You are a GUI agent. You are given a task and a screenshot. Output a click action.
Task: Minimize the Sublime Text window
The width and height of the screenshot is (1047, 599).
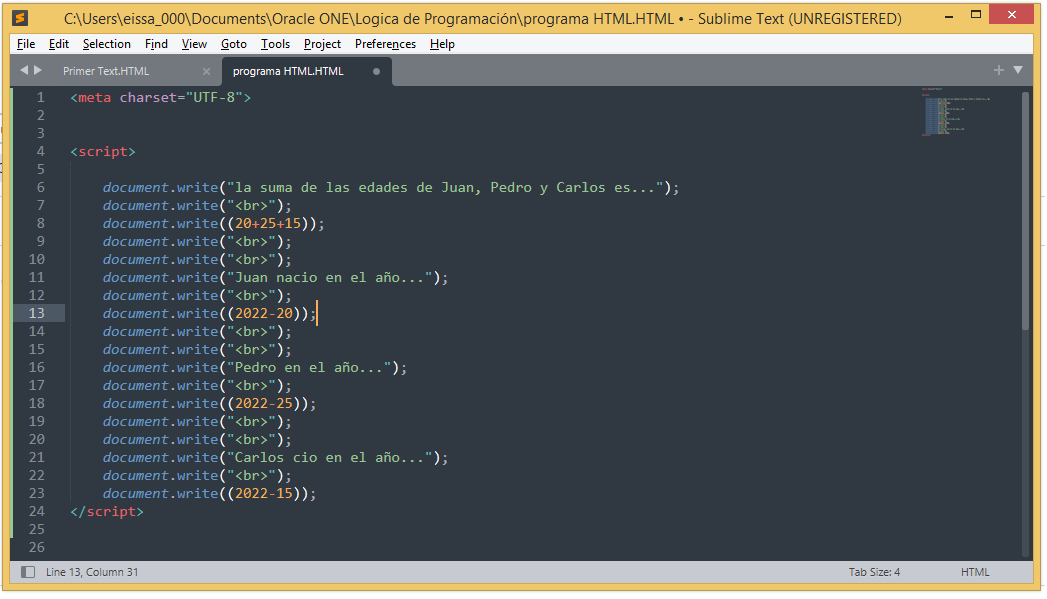tap(949, 15)
